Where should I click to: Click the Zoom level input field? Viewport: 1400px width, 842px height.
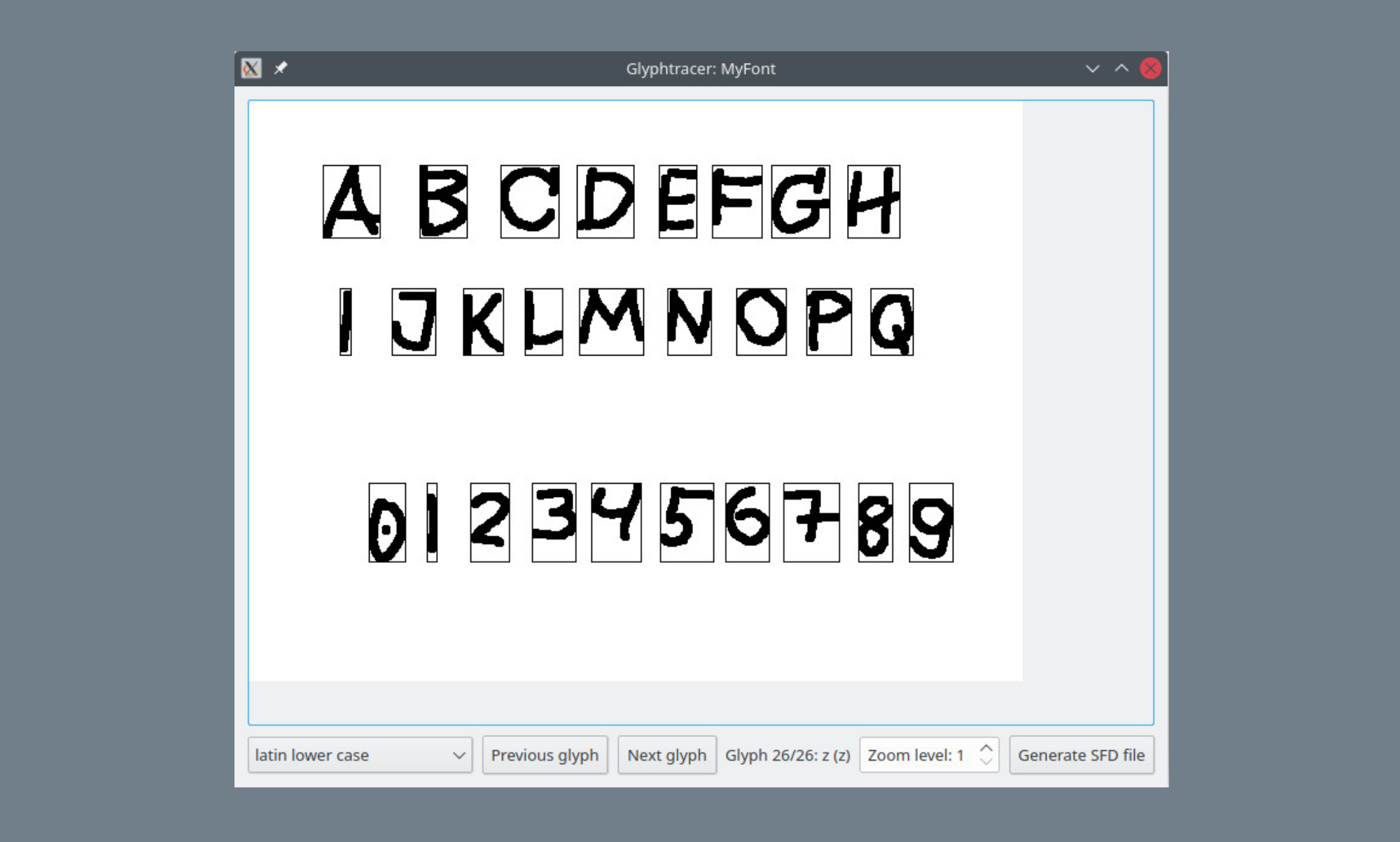pos(928,755)
